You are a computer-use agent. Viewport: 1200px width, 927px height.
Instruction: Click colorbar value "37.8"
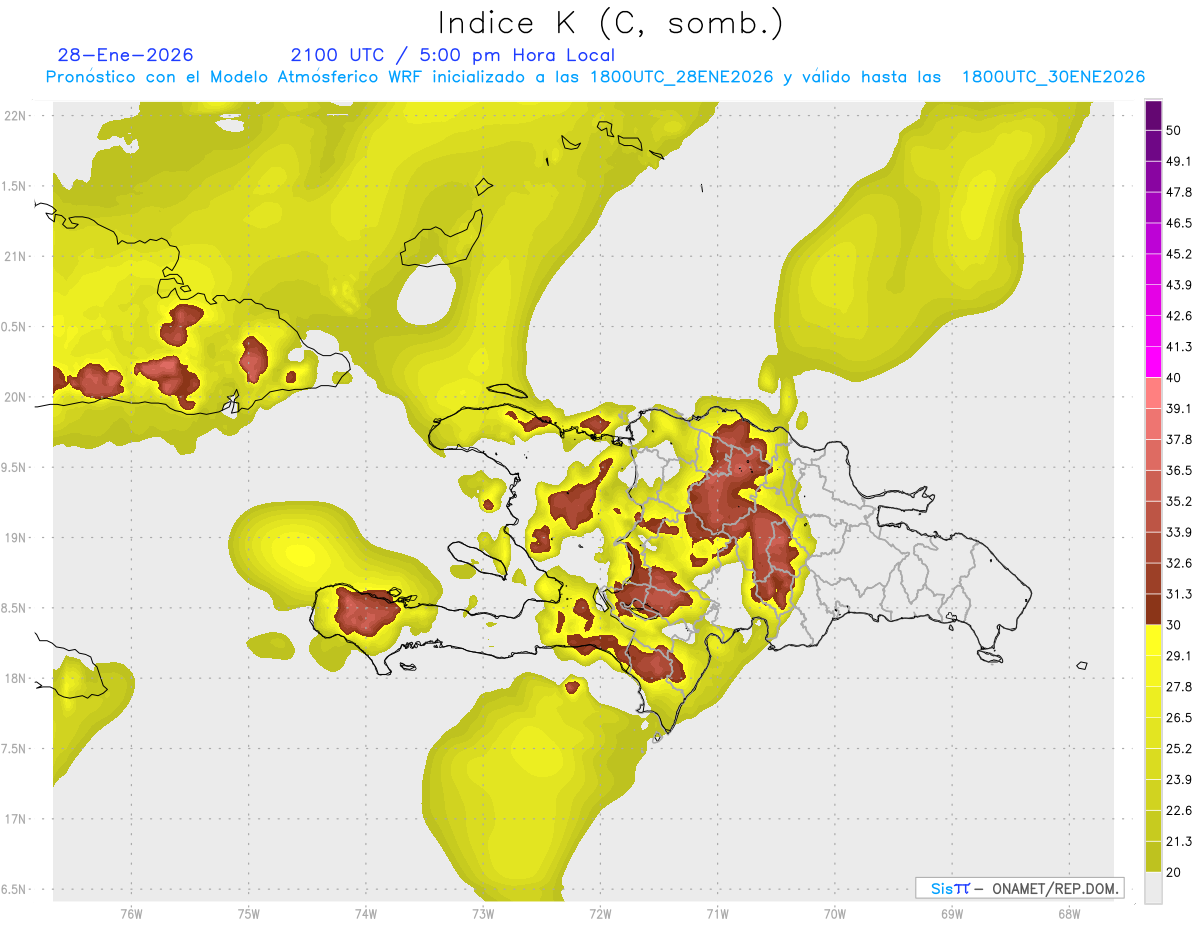[1179, 440]
